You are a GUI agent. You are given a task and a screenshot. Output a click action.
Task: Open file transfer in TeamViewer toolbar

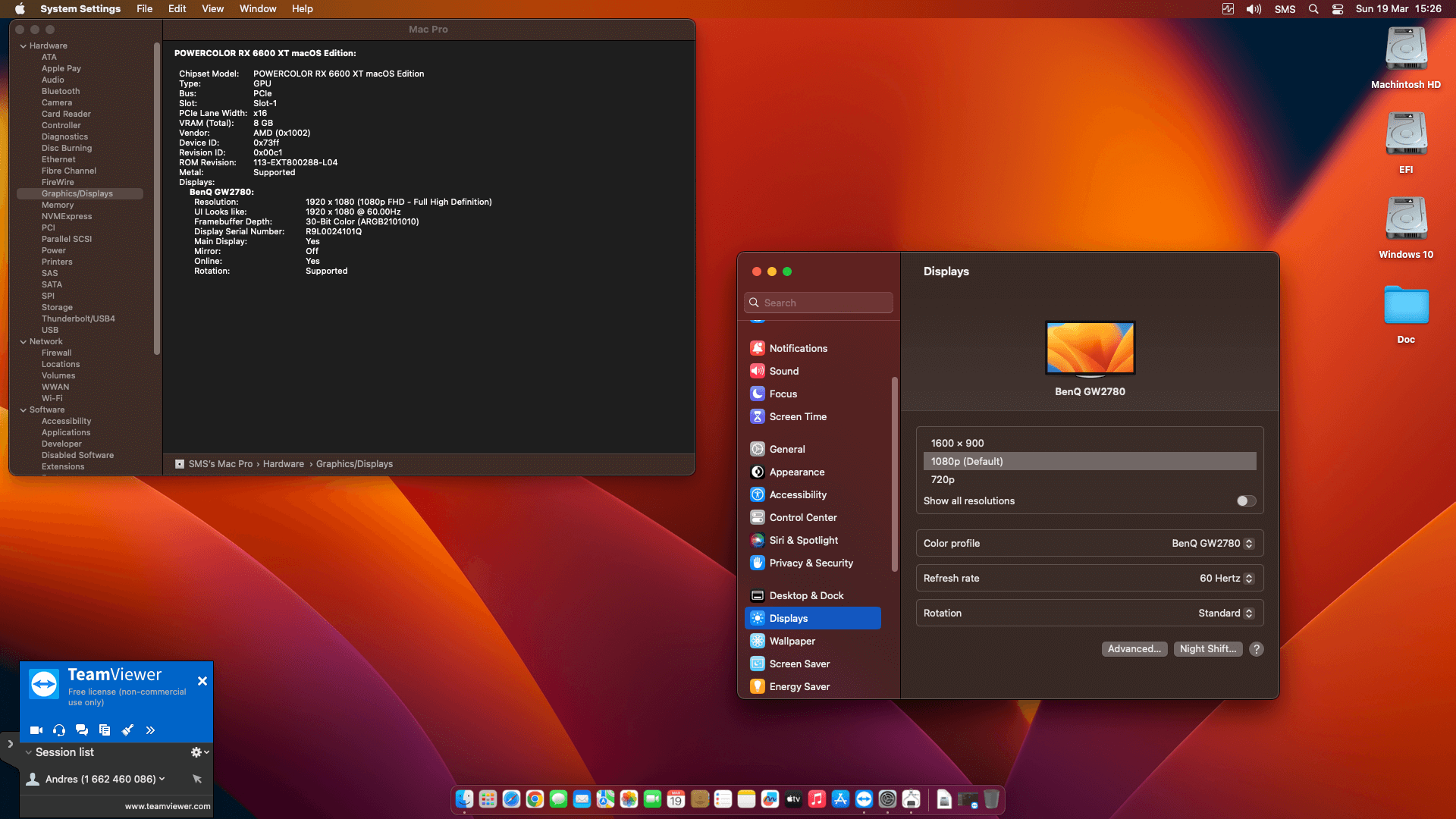click(x=104, y=730)
